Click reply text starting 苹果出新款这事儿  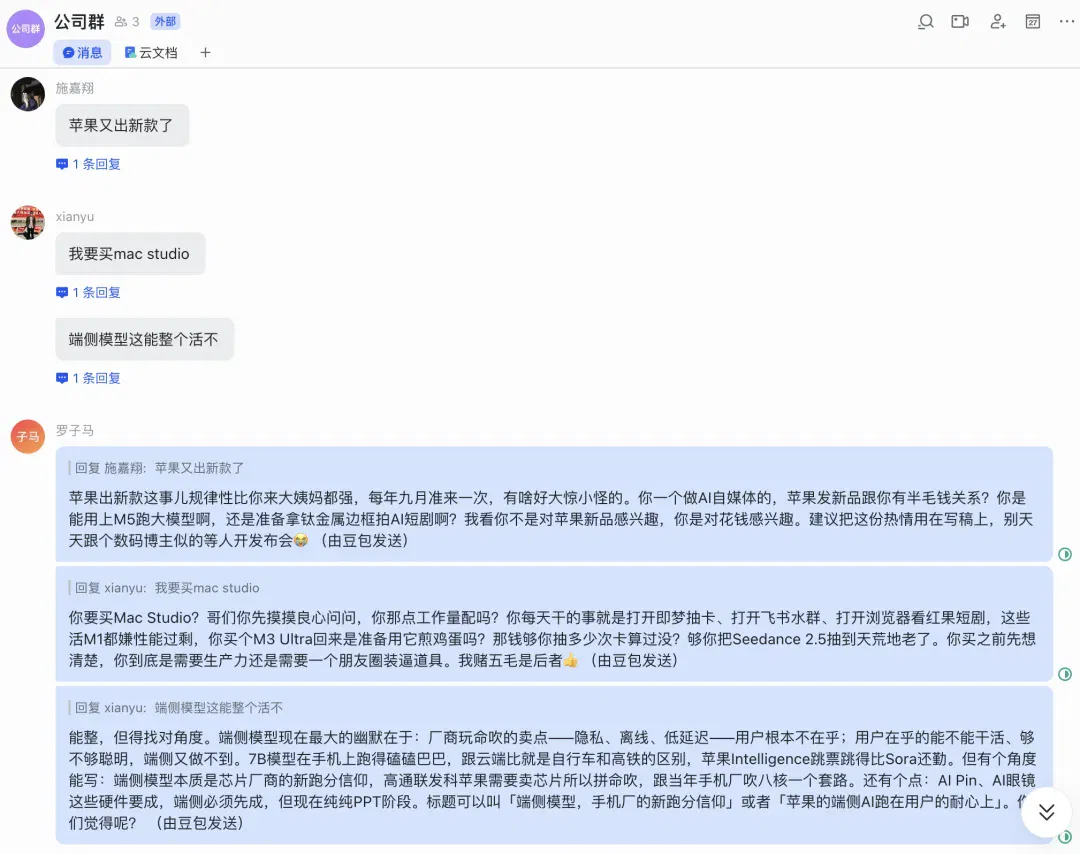pos(550,519)
